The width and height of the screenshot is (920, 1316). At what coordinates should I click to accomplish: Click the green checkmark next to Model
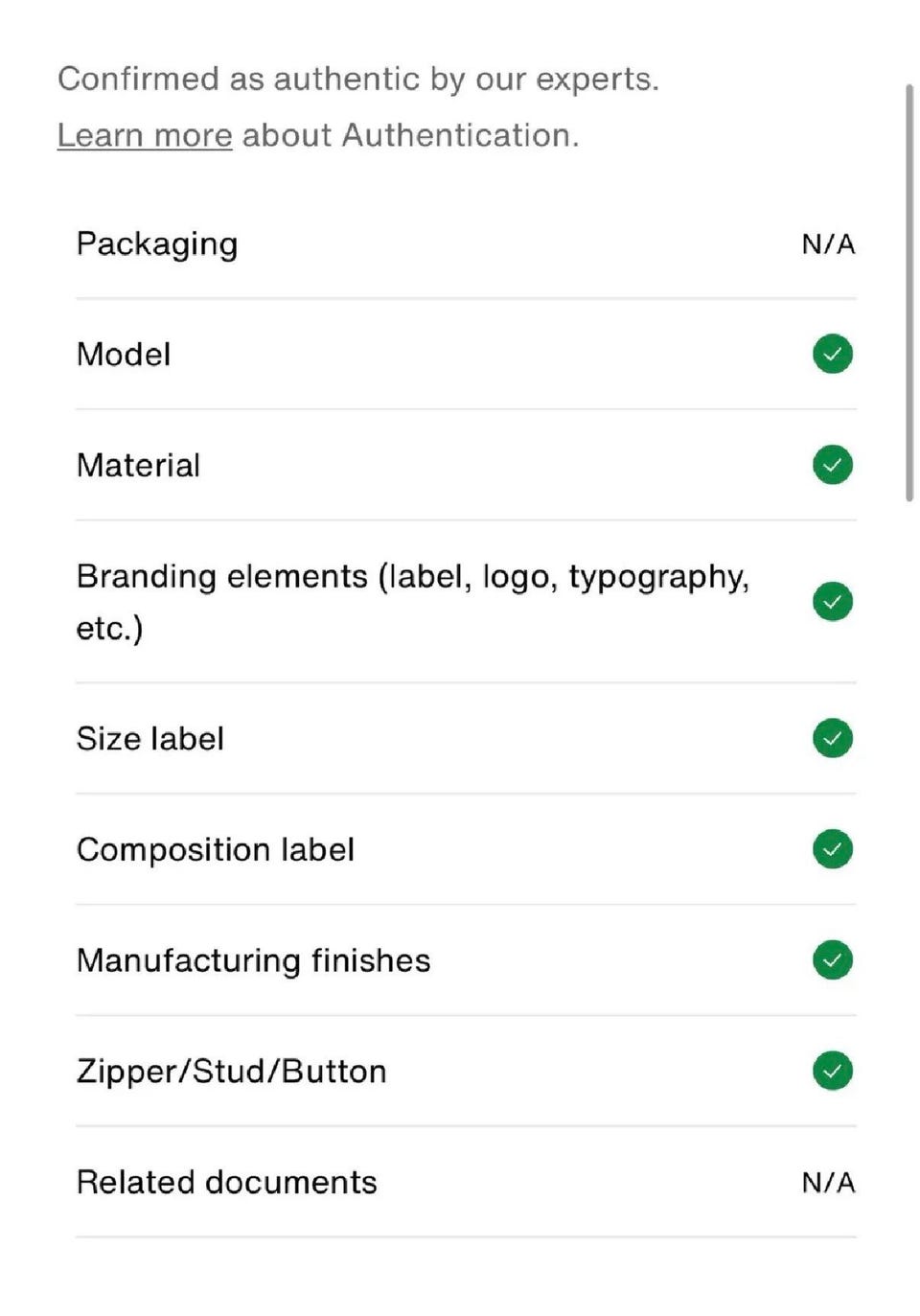point(832,354)
